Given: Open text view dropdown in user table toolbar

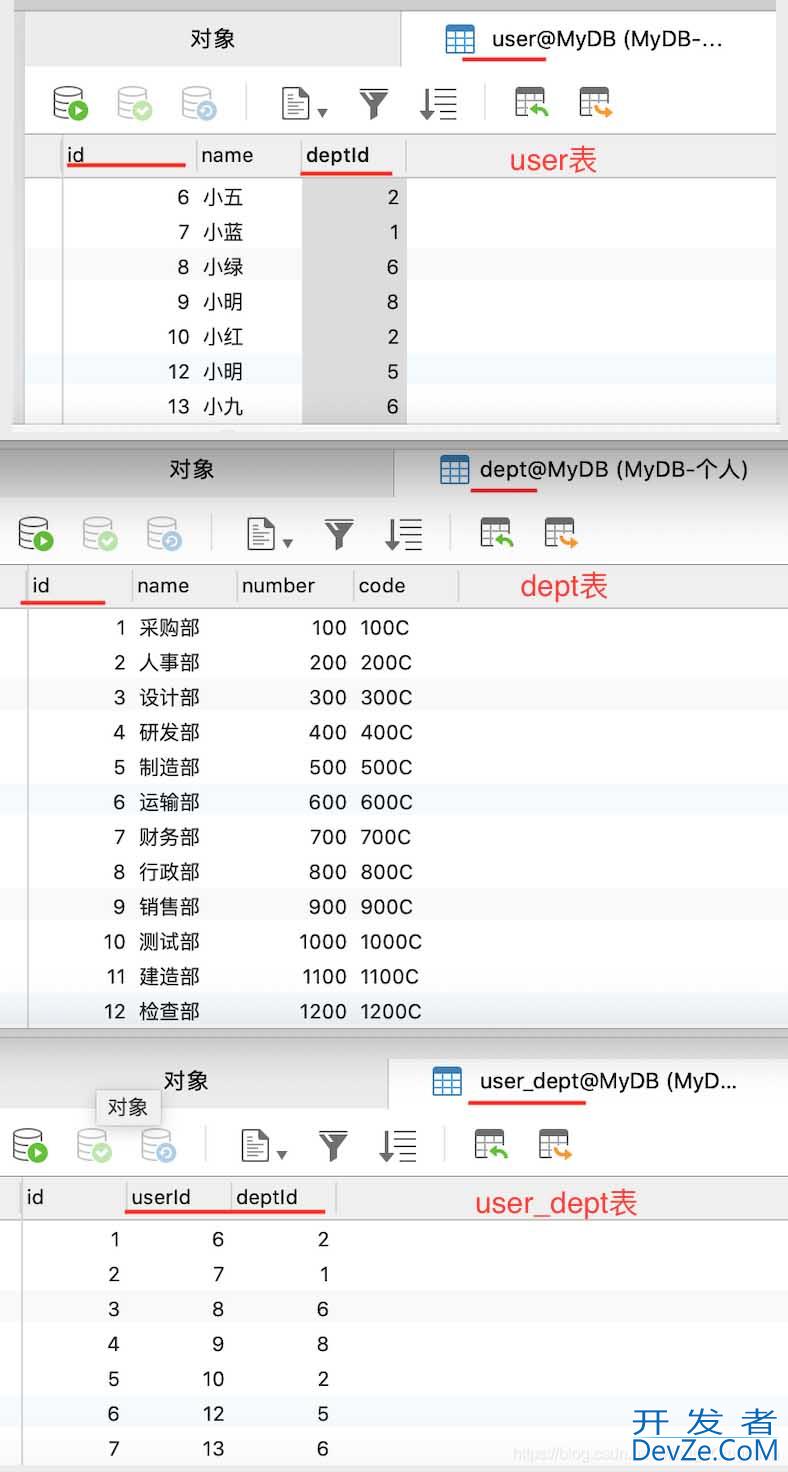Looking at the screenshot, I should [x=304, y=103].
